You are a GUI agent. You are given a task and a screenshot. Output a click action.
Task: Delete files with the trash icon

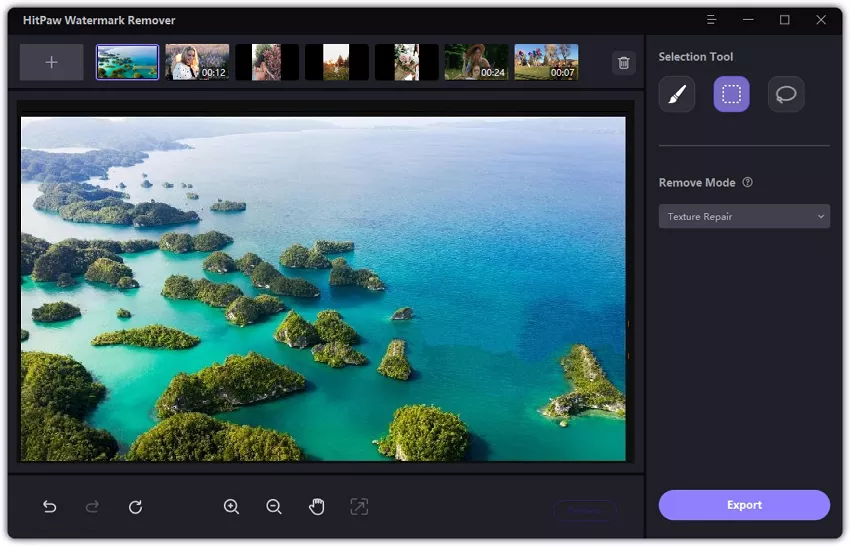click(623, 63)
